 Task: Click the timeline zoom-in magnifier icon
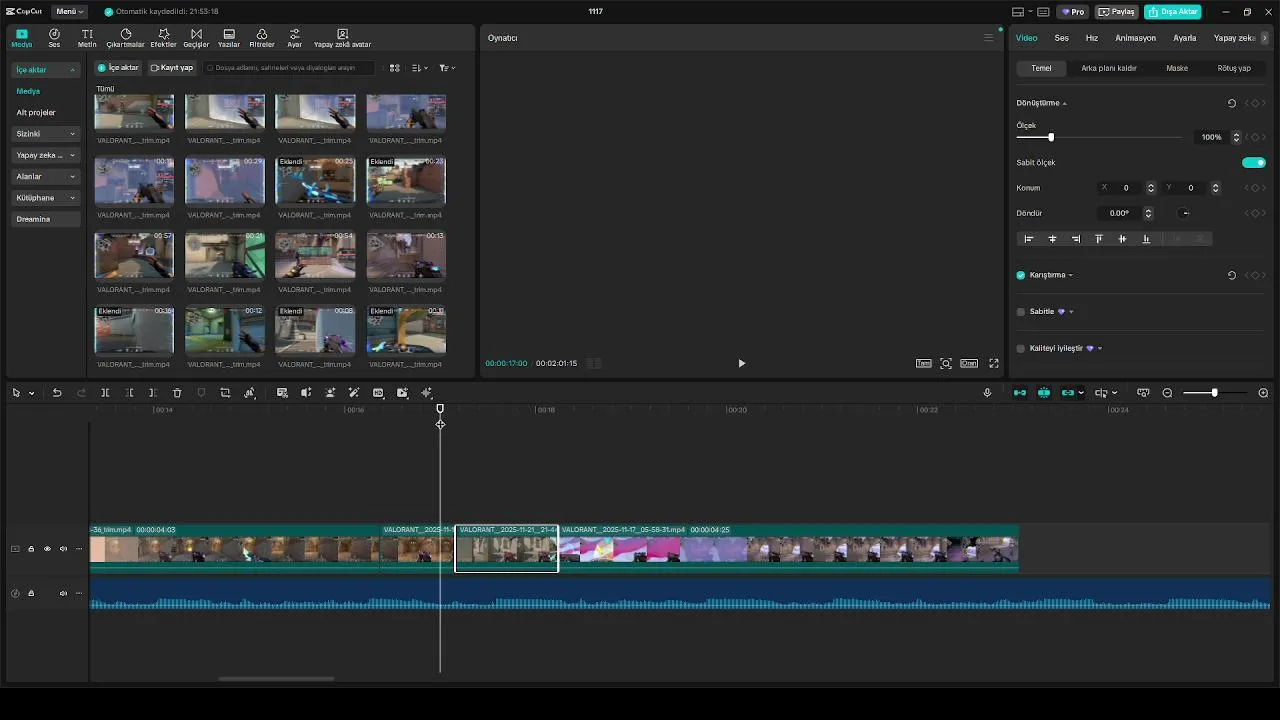(1263, 393)
